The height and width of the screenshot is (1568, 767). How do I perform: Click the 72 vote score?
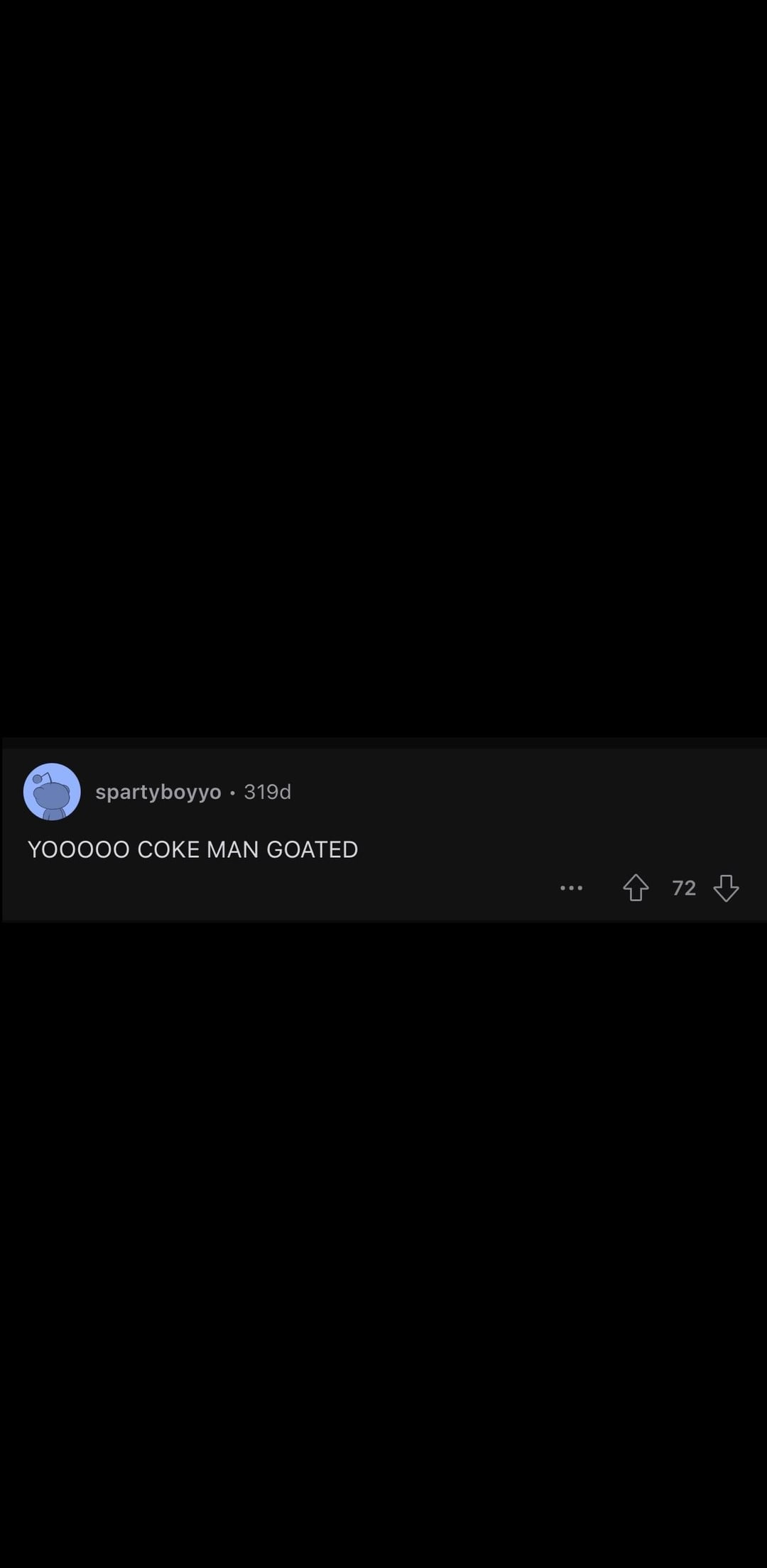coord(684,888)
